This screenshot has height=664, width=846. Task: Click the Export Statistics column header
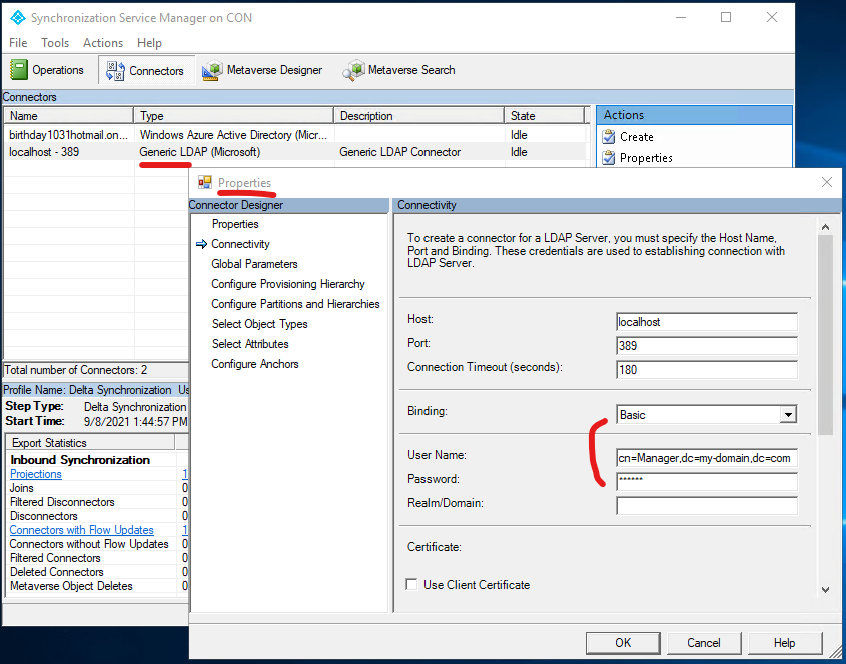[90, 443]
